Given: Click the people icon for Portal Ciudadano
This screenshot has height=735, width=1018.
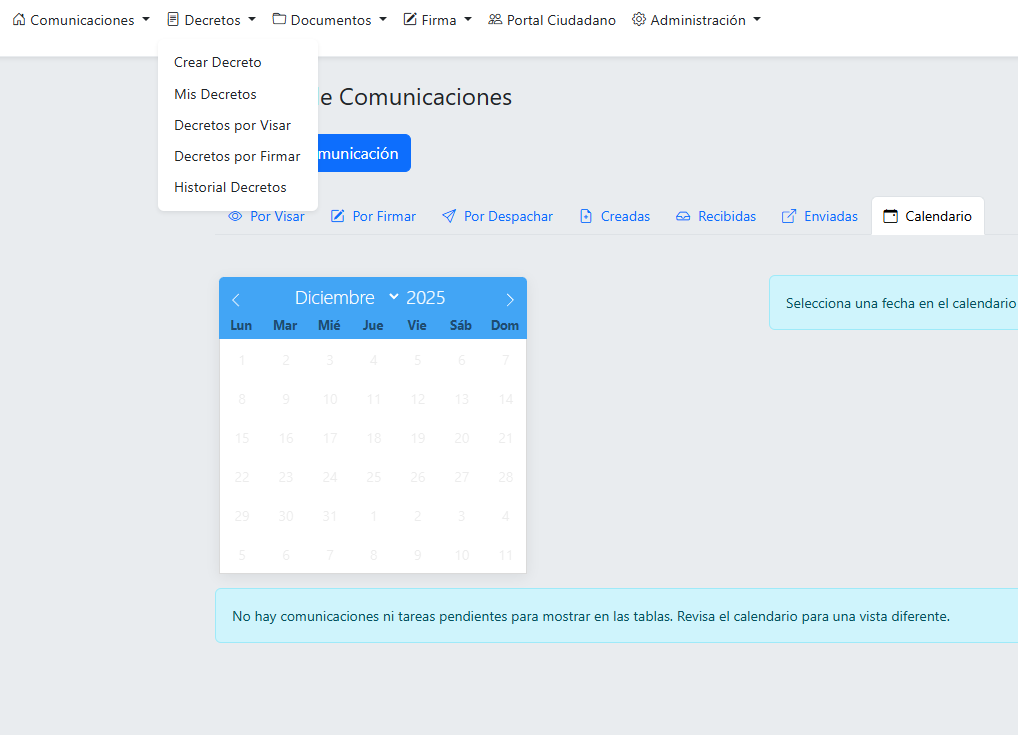Looking at the screenshot, I should [495, 19].
